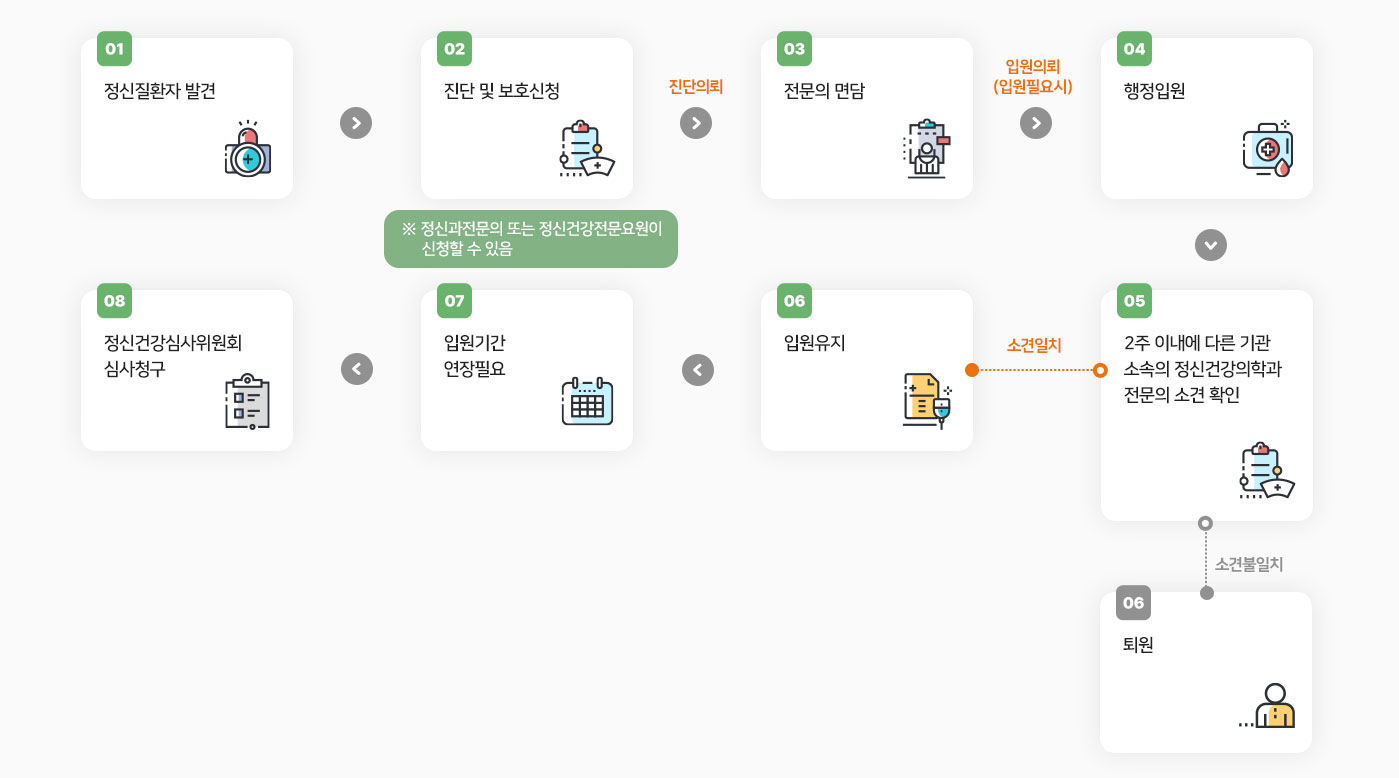
Task: Click the first-aid kit icon in step 04
Action: pos(1267,150)
